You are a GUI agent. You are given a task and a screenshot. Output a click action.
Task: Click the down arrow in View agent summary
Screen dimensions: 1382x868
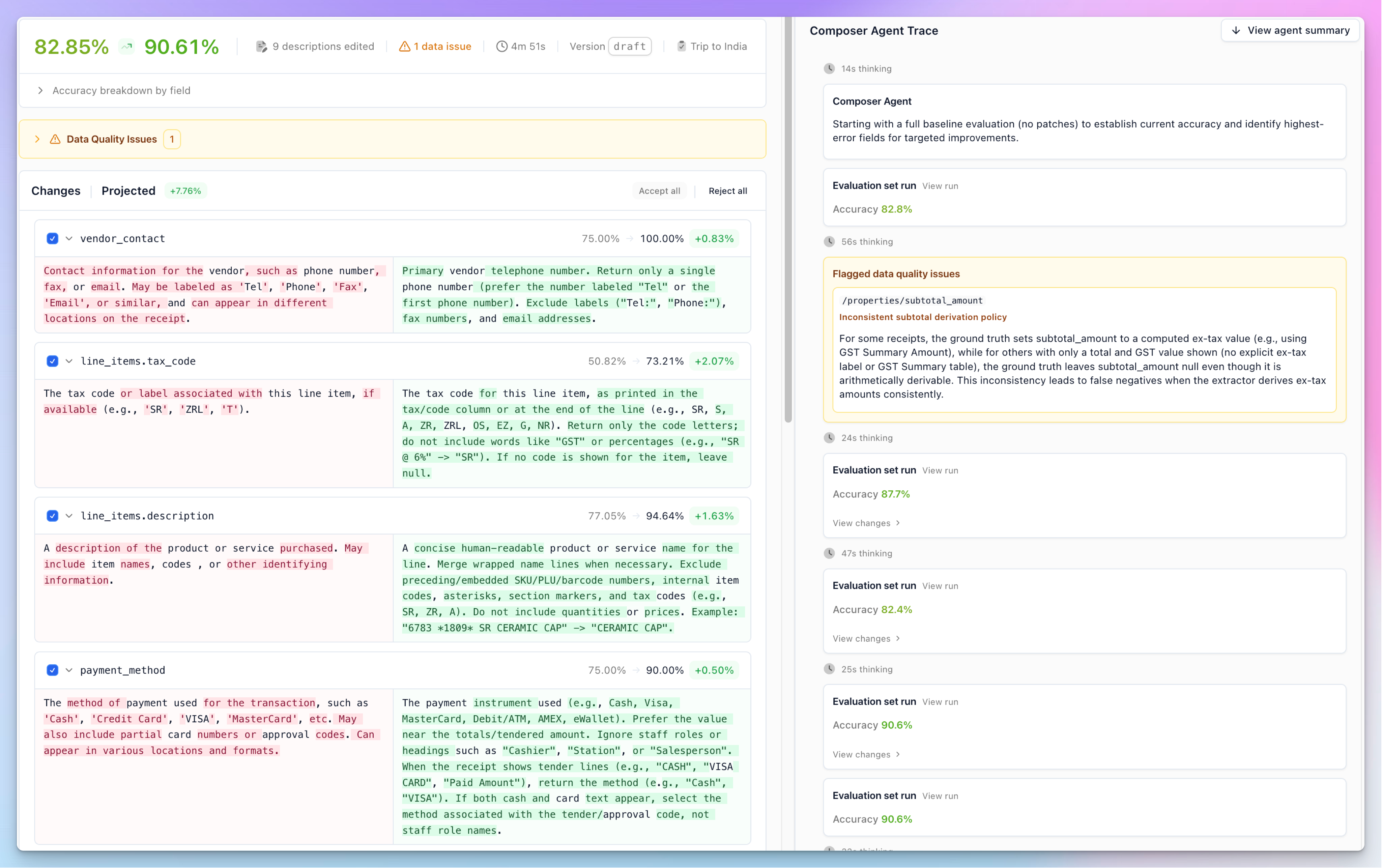[1236, 30]
